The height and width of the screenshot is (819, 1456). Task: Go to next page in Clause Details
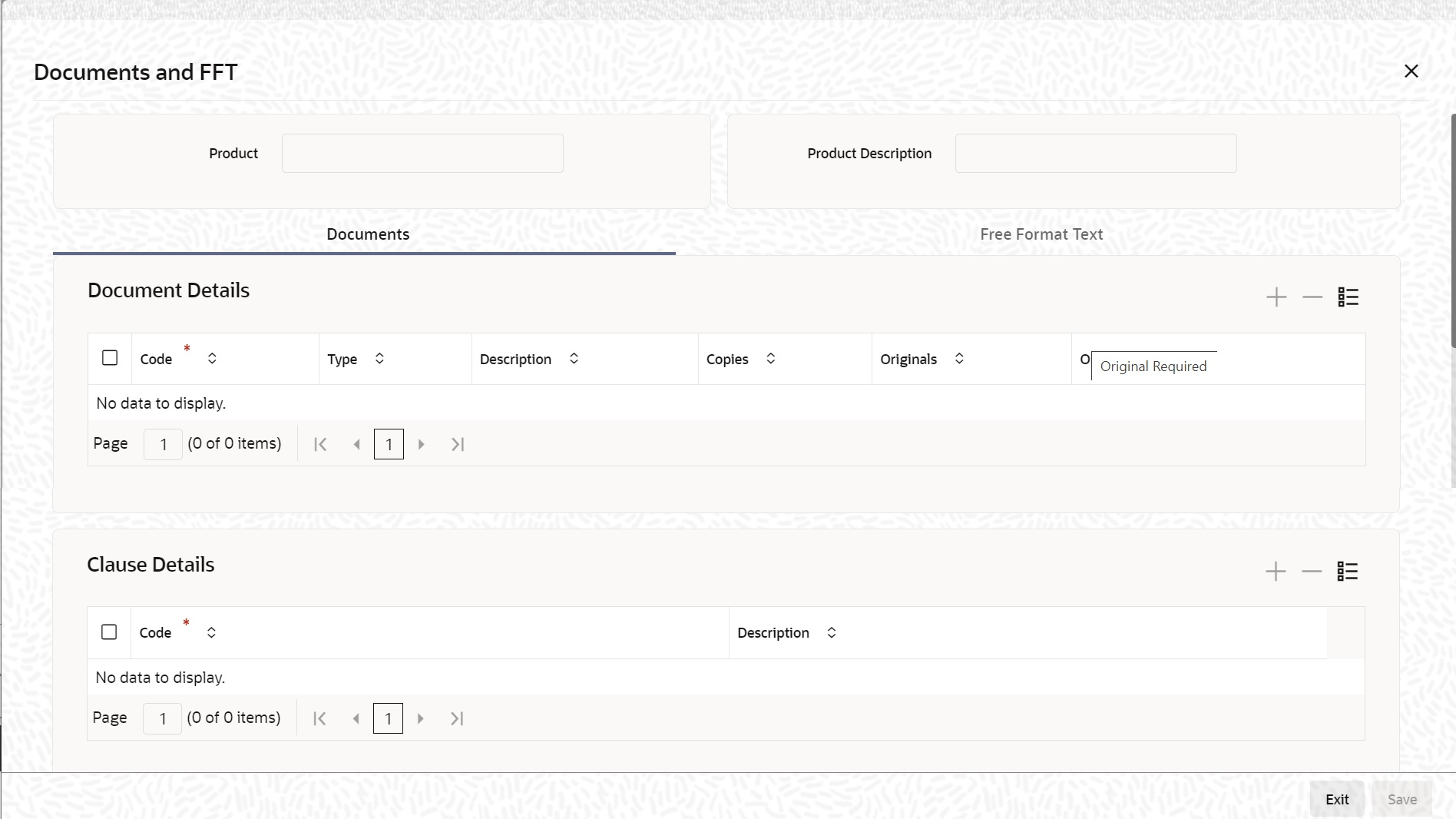(x=420, y=718)
